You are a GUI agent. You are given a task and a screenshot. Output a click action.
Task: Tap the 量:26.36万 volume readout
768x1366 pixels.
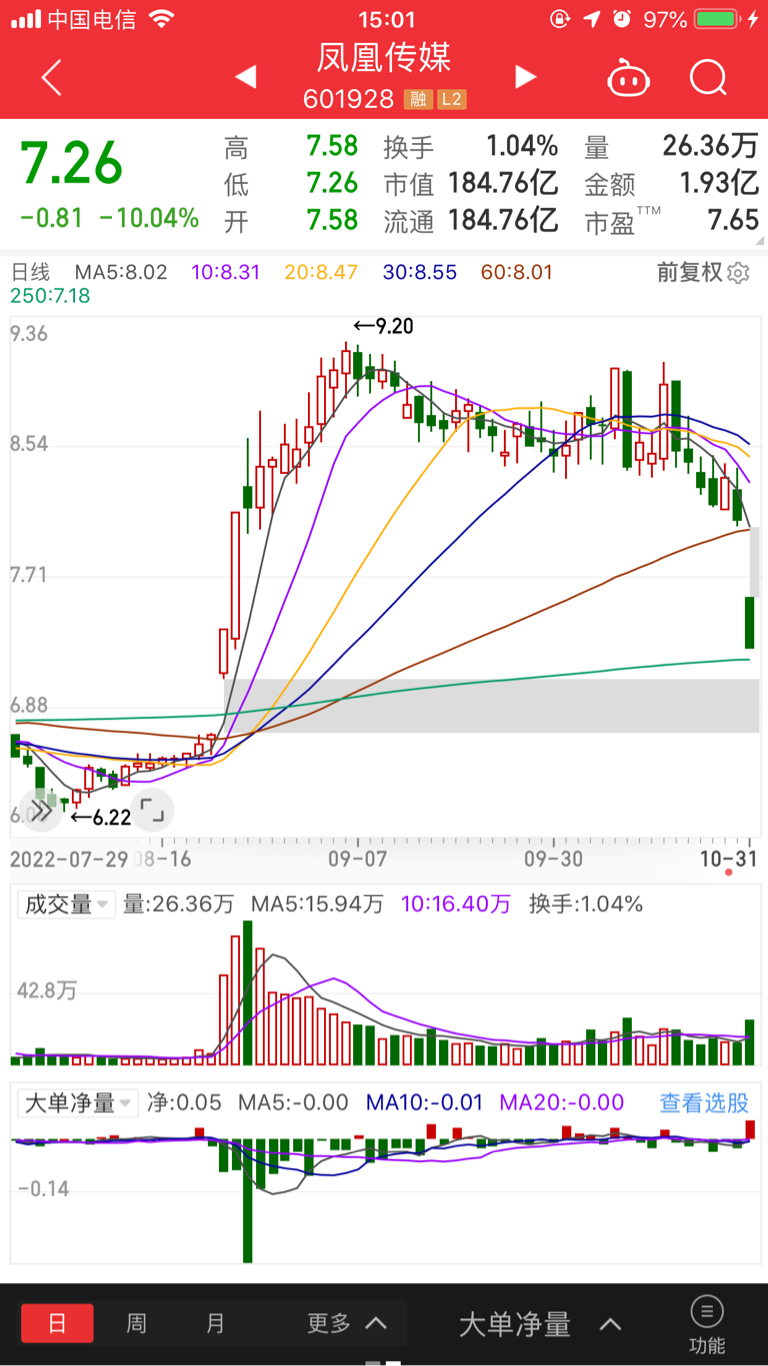177,904
